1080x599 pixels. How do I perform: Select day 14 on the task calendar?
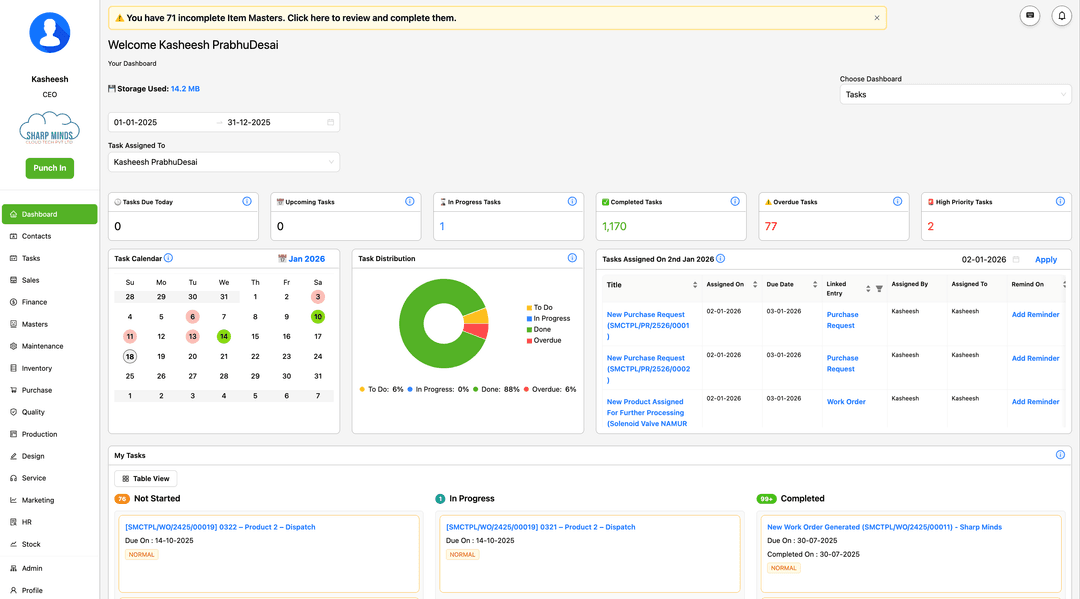tap(223, 336)
